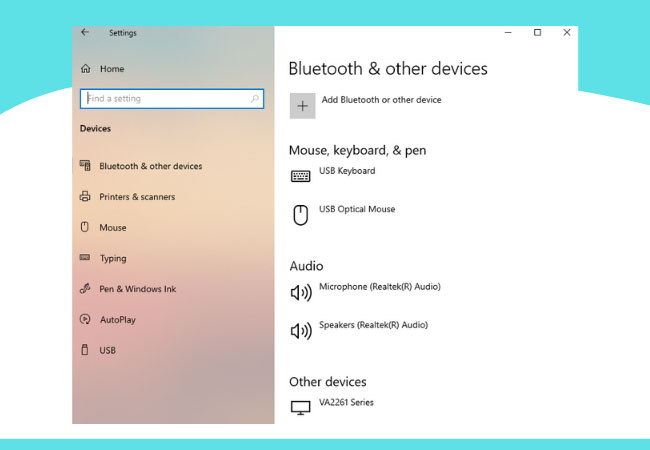Image resolution: width=650 pixels, height=450 pixels.
Task: Open Printers & scanners settings
Action: 137,197
